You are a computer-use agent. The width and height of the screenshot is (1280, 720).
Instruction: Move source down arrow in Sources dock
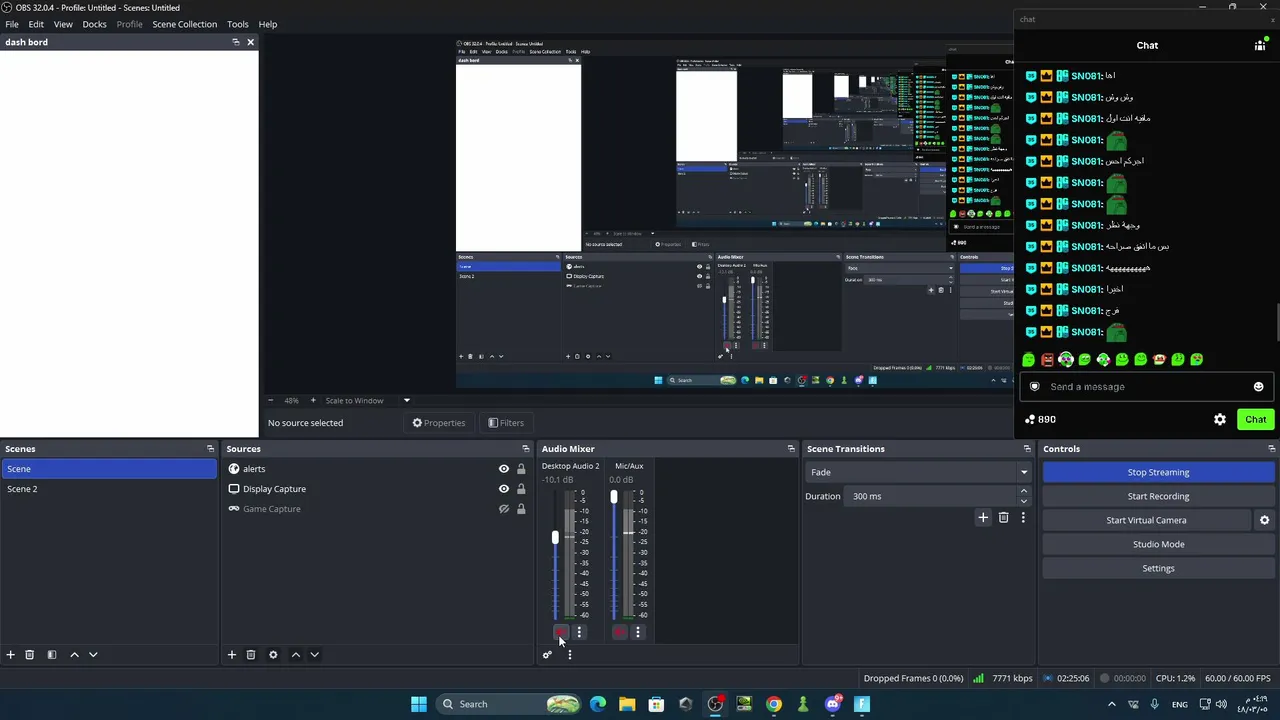[314, 654]
